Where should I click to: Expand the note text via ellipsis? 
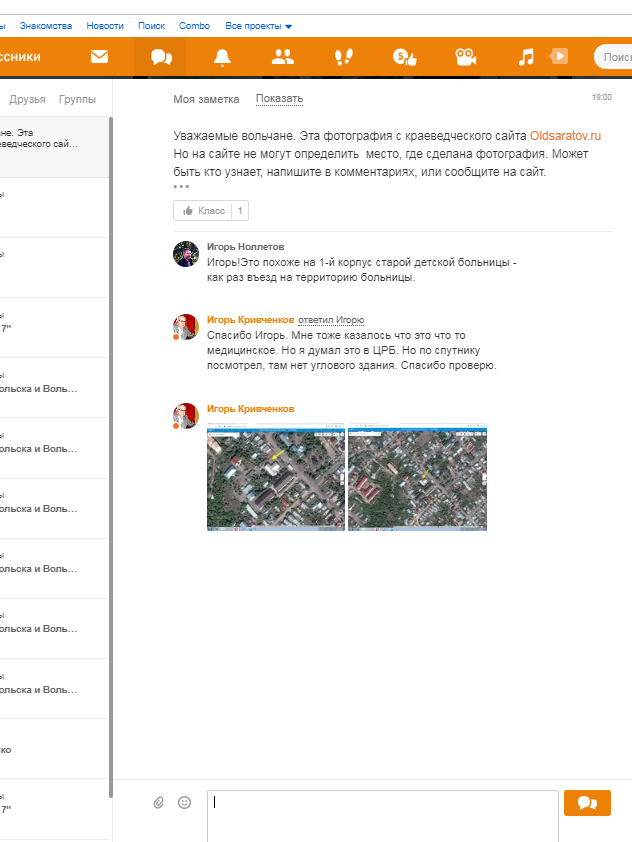coord(180,187)
